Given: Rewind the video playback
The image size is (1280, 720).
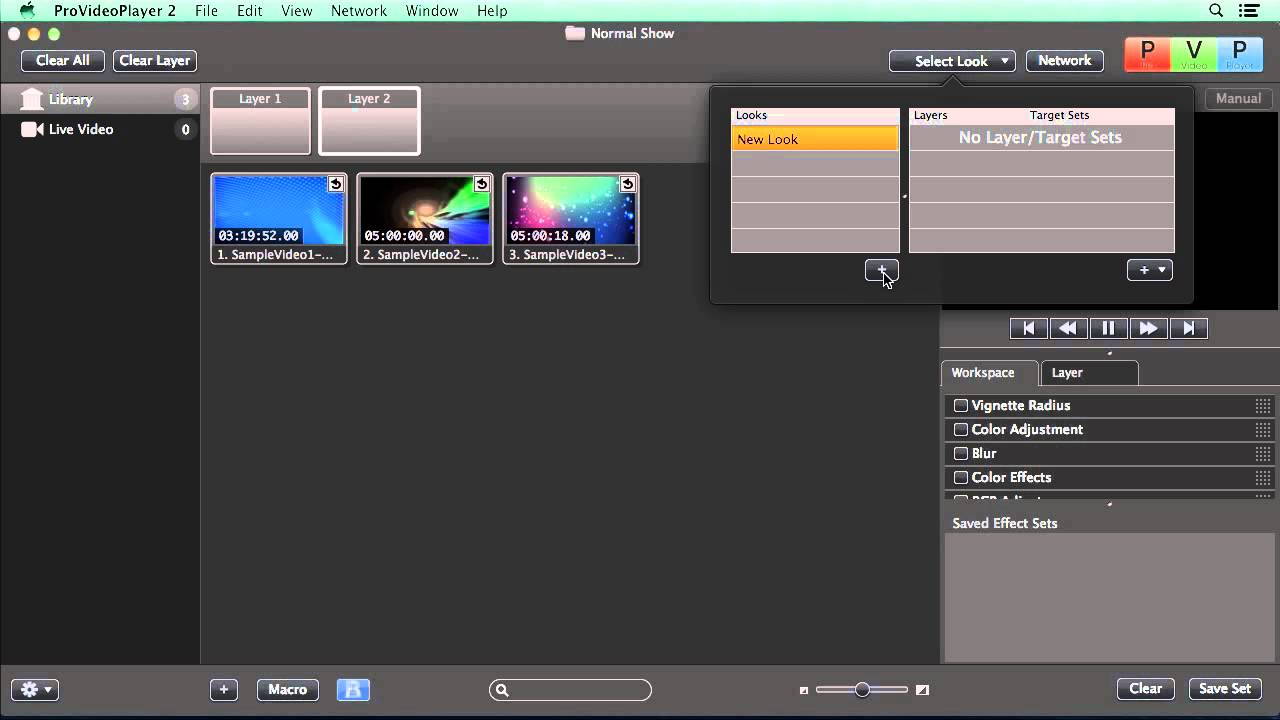Looking at the screenshot, I should tap(1068, 328).
